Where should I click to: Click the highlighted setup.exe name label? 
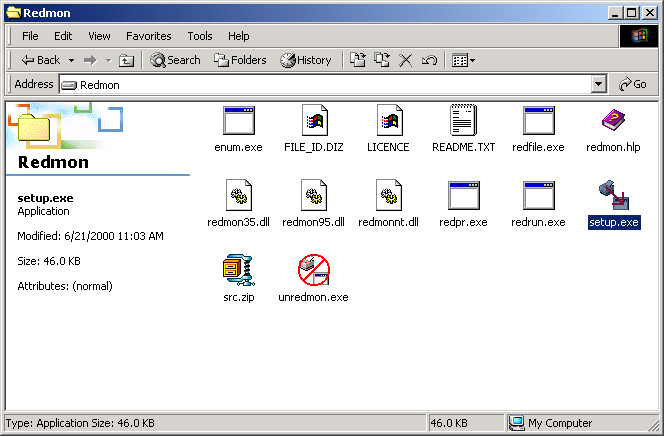[614, 222]
